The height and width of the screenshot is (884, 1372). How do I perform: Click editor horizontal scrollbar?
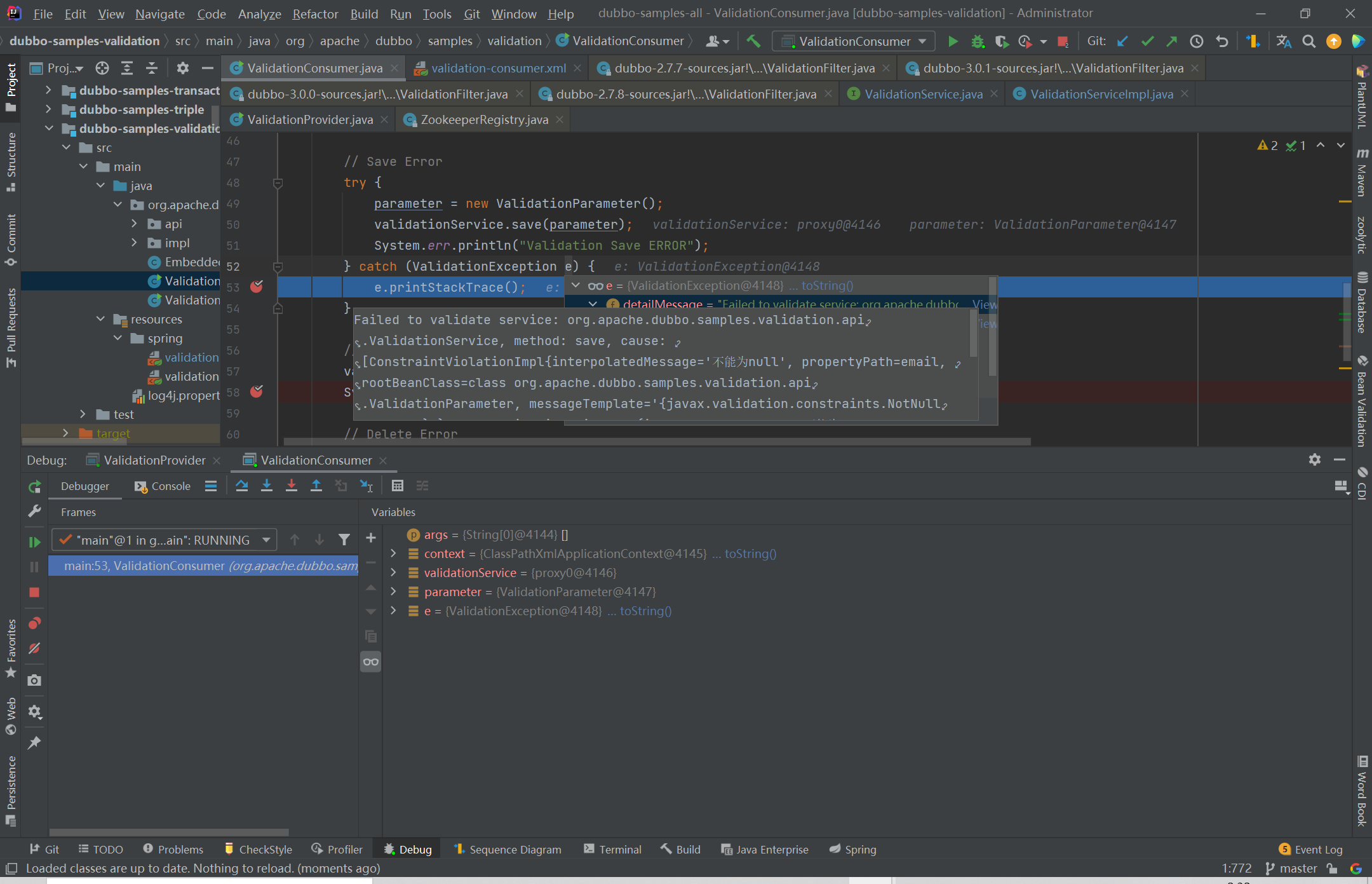click(657, 441)
